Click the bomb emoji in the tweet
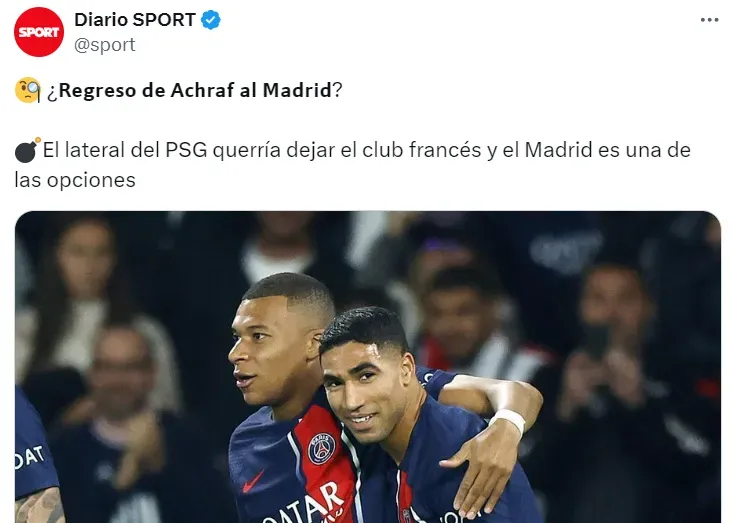Viewport: 733px width, 523px height. (x=27, y=150)
